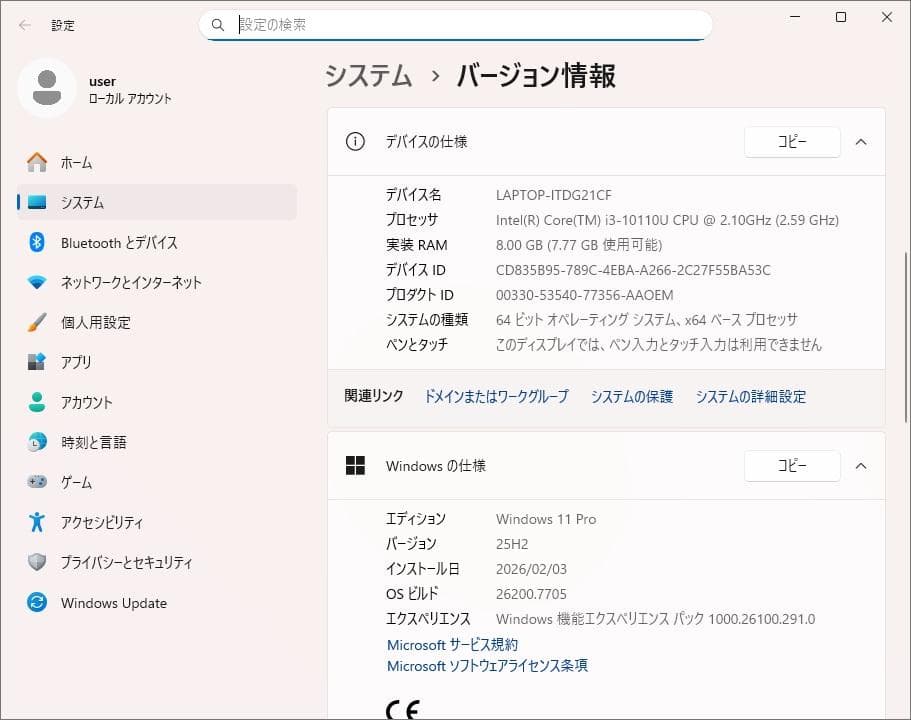This screenshot has height=720, width=911.
Task: Collapse the デバイスの仕様 section
Action: [x=861, y=142]
